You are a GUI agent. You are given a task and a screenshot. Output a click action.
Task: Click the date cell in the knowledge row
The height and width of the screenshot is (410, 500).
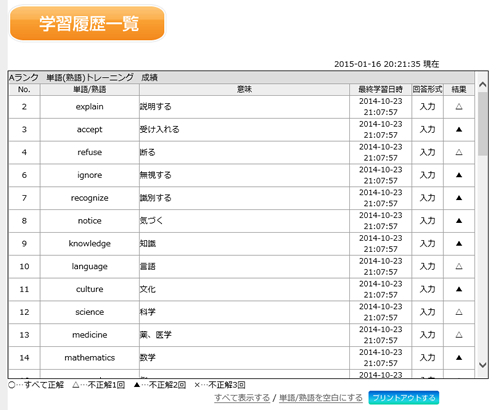(x=380, y=243)
